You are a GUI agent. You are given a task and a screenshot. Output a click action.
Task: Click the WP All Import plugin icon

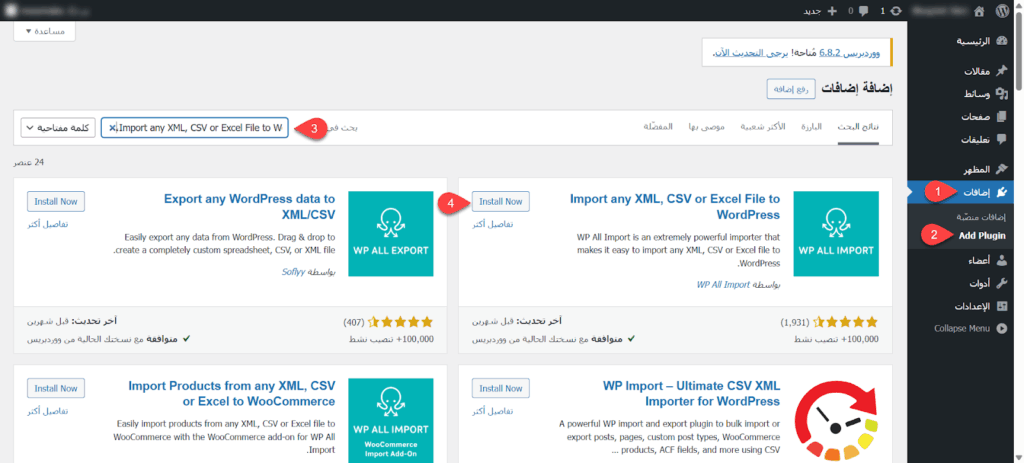[x=836, y=234]
